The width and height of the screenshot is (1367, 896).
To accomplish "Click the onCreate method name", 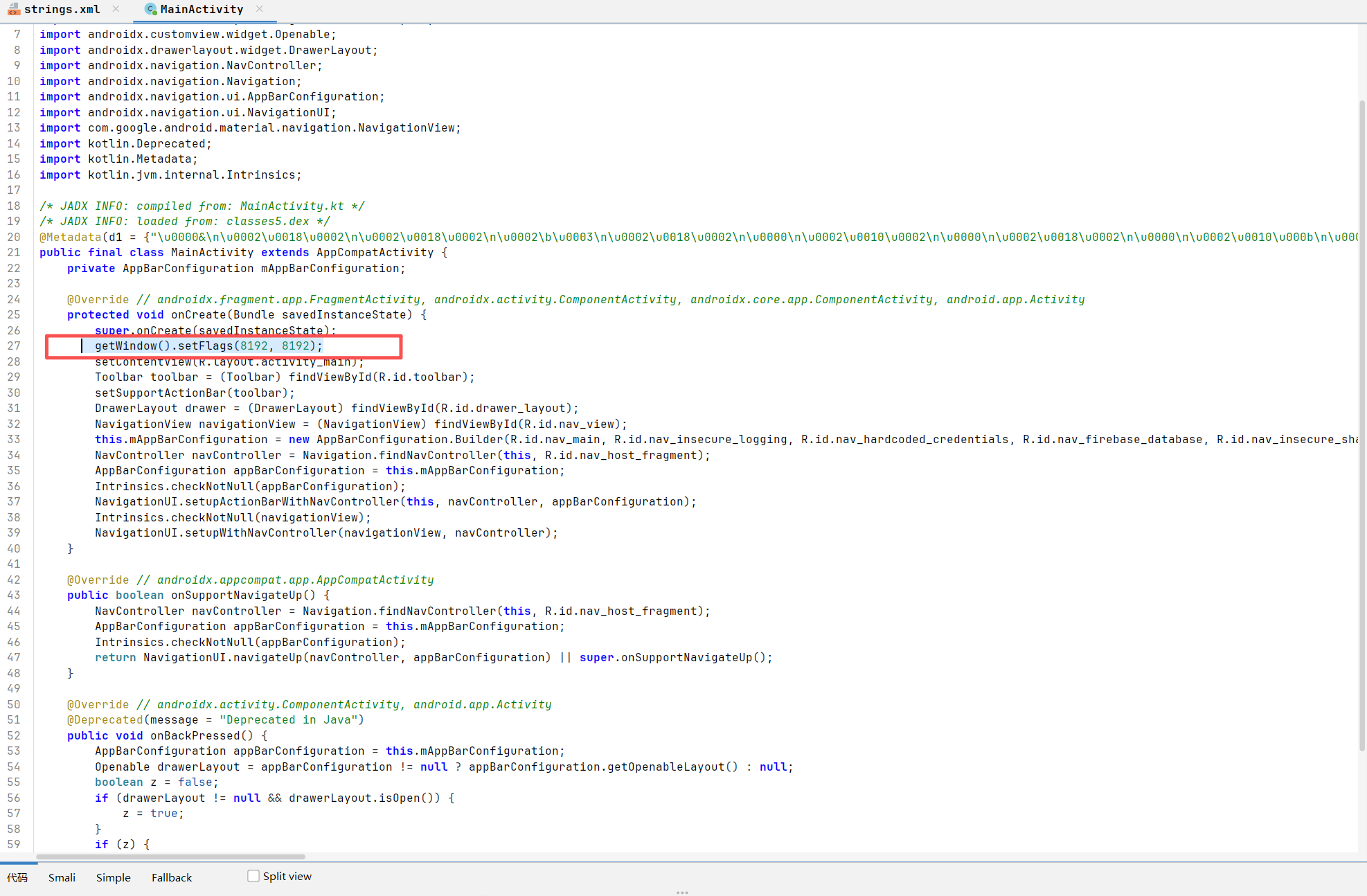I will point(198,315).
